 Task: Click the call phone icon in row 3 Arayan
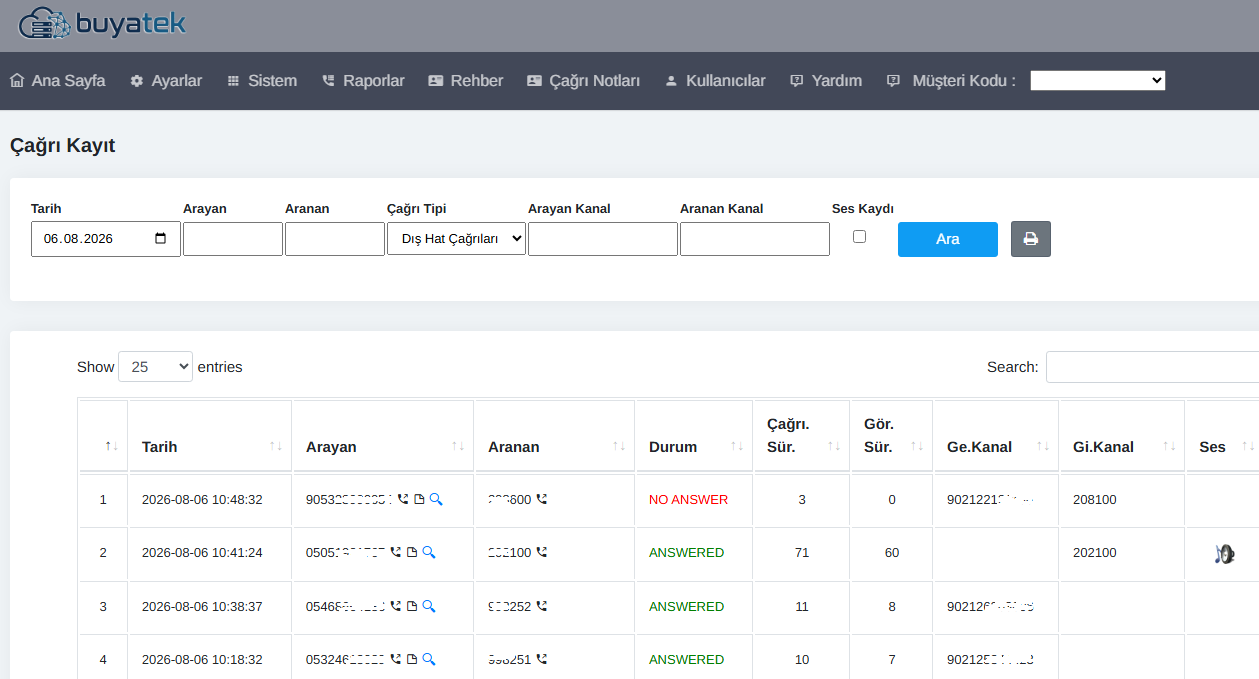pyautogui.click(x=395, y=606)
